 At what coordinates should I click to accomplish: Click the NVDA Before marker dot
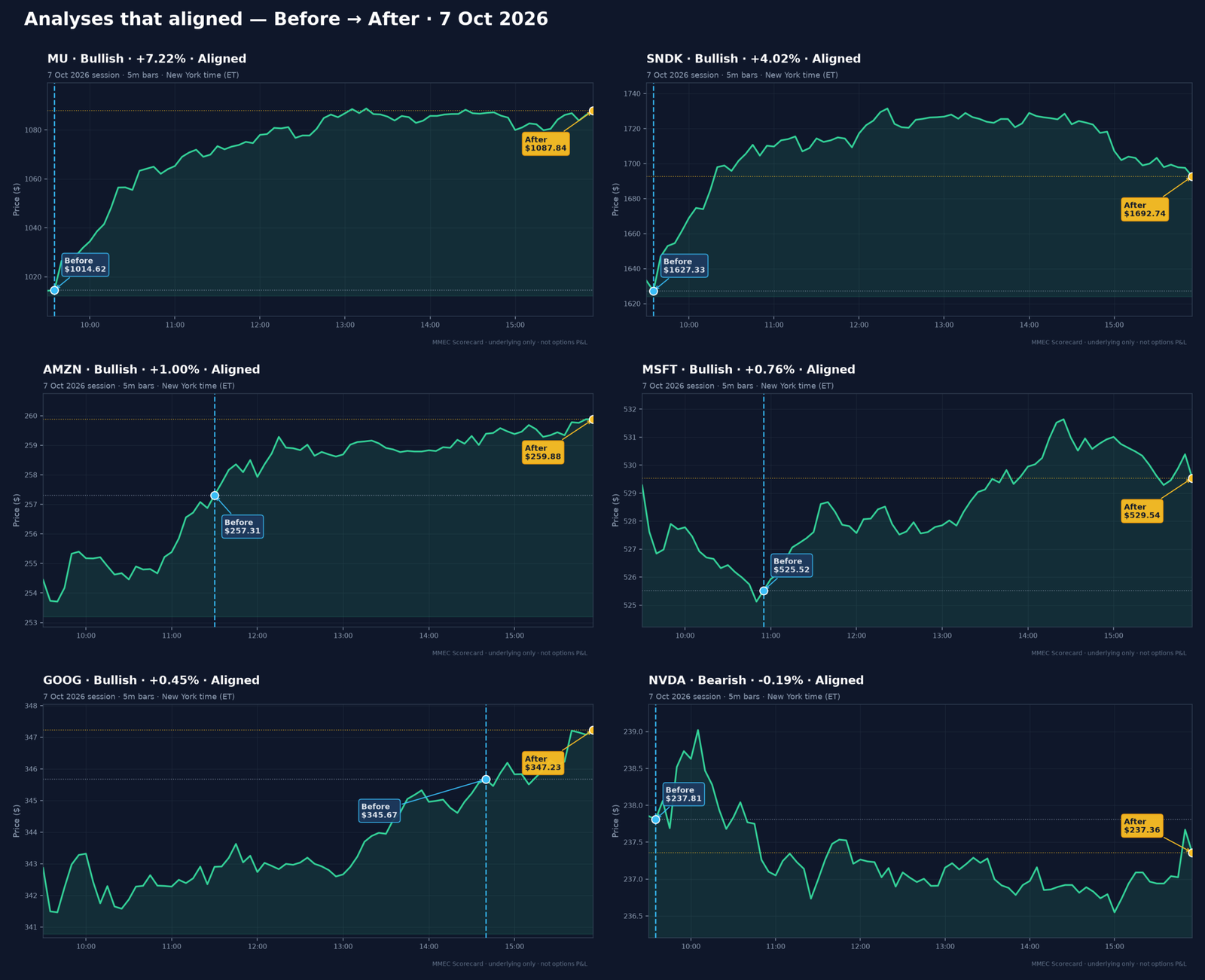click(655, 819)
